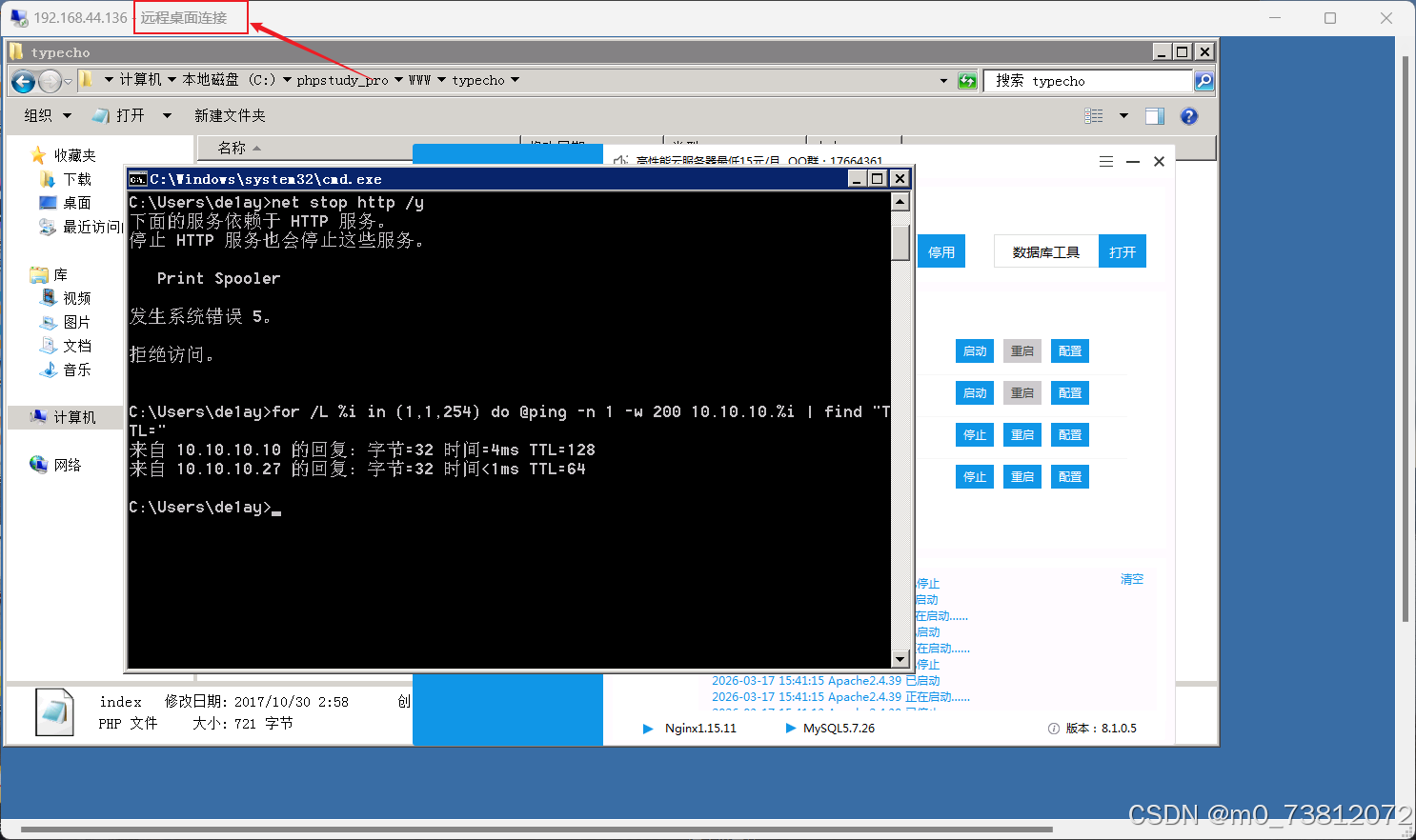Screen dimensions: 1416x840
Task: Click the change view icon in Explorer toolbar
Action: (x=1094, y=116)
